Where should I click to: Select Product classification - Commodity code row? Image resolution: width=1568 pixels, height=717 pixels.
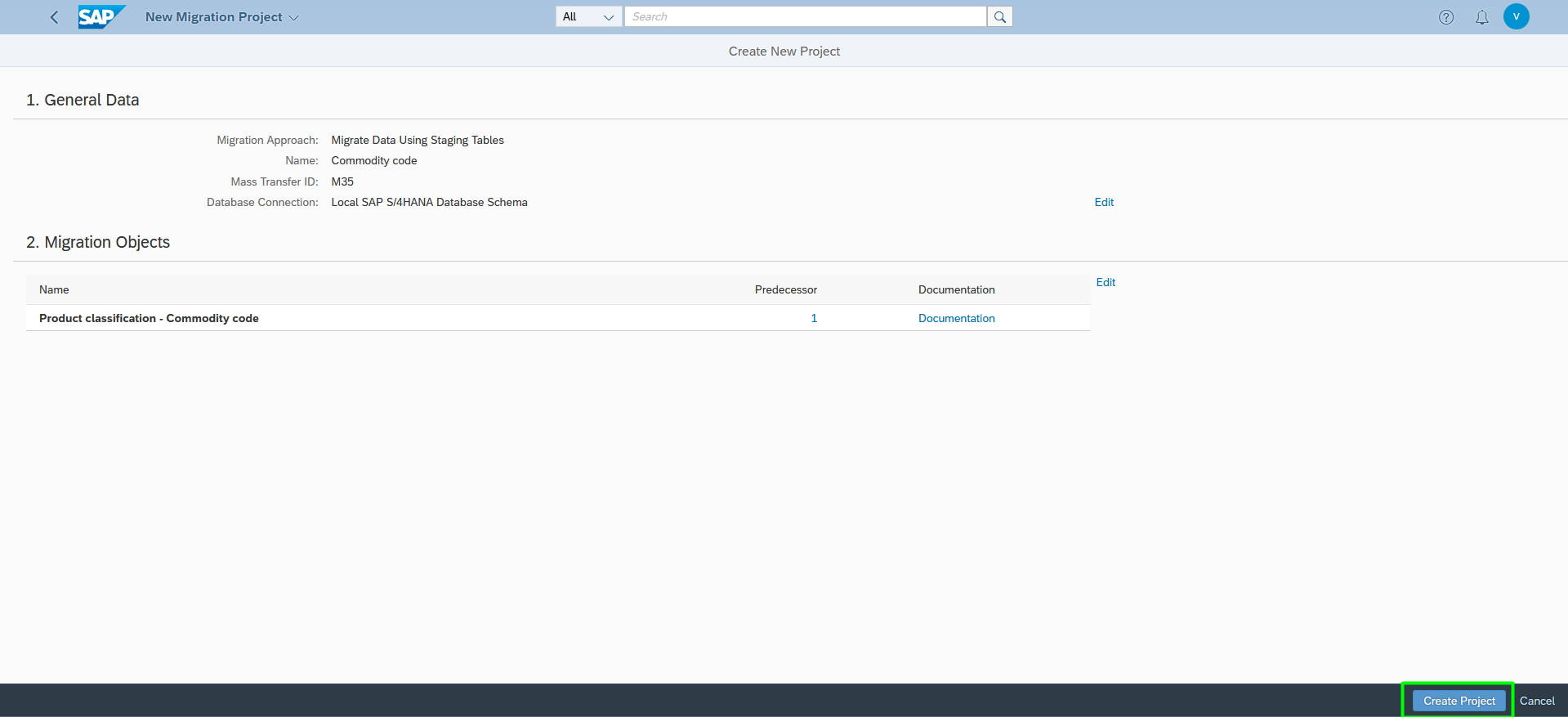(558, 318)
